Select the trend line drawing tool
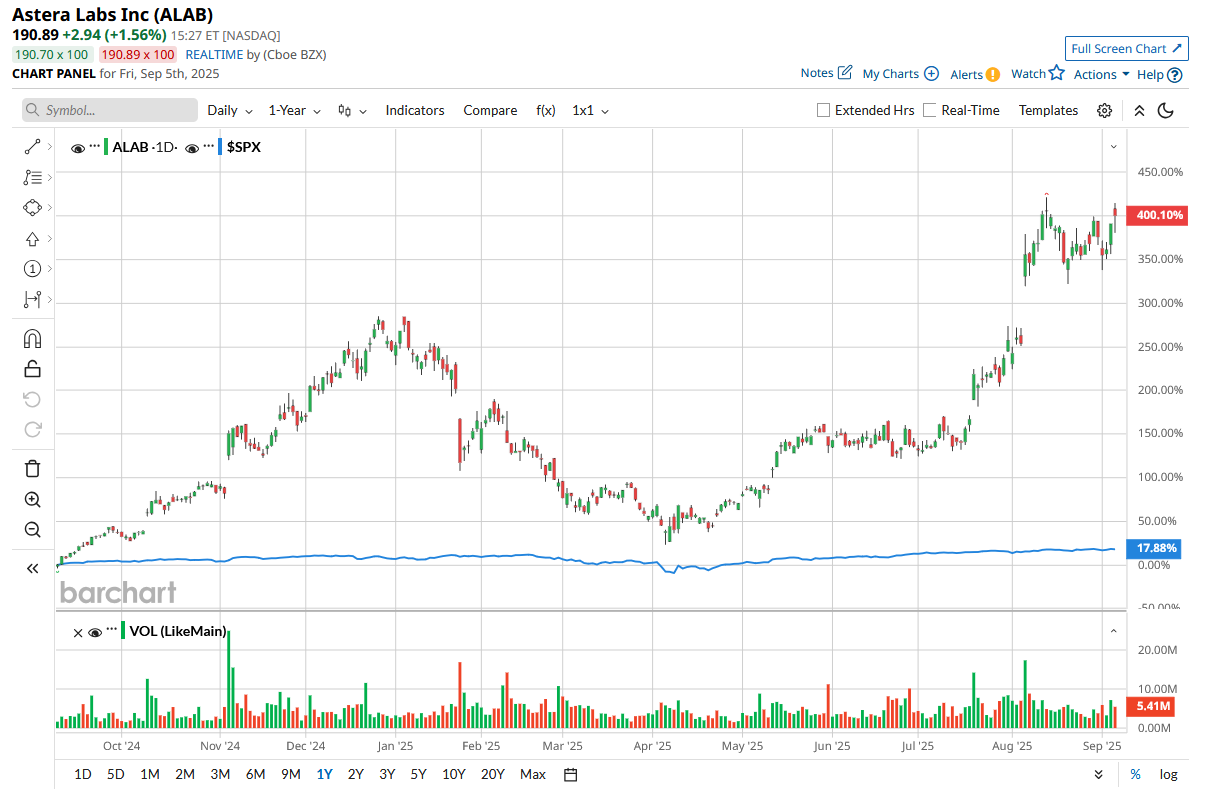The height and width of the screenshot is (810, 1215). (31, 147)
